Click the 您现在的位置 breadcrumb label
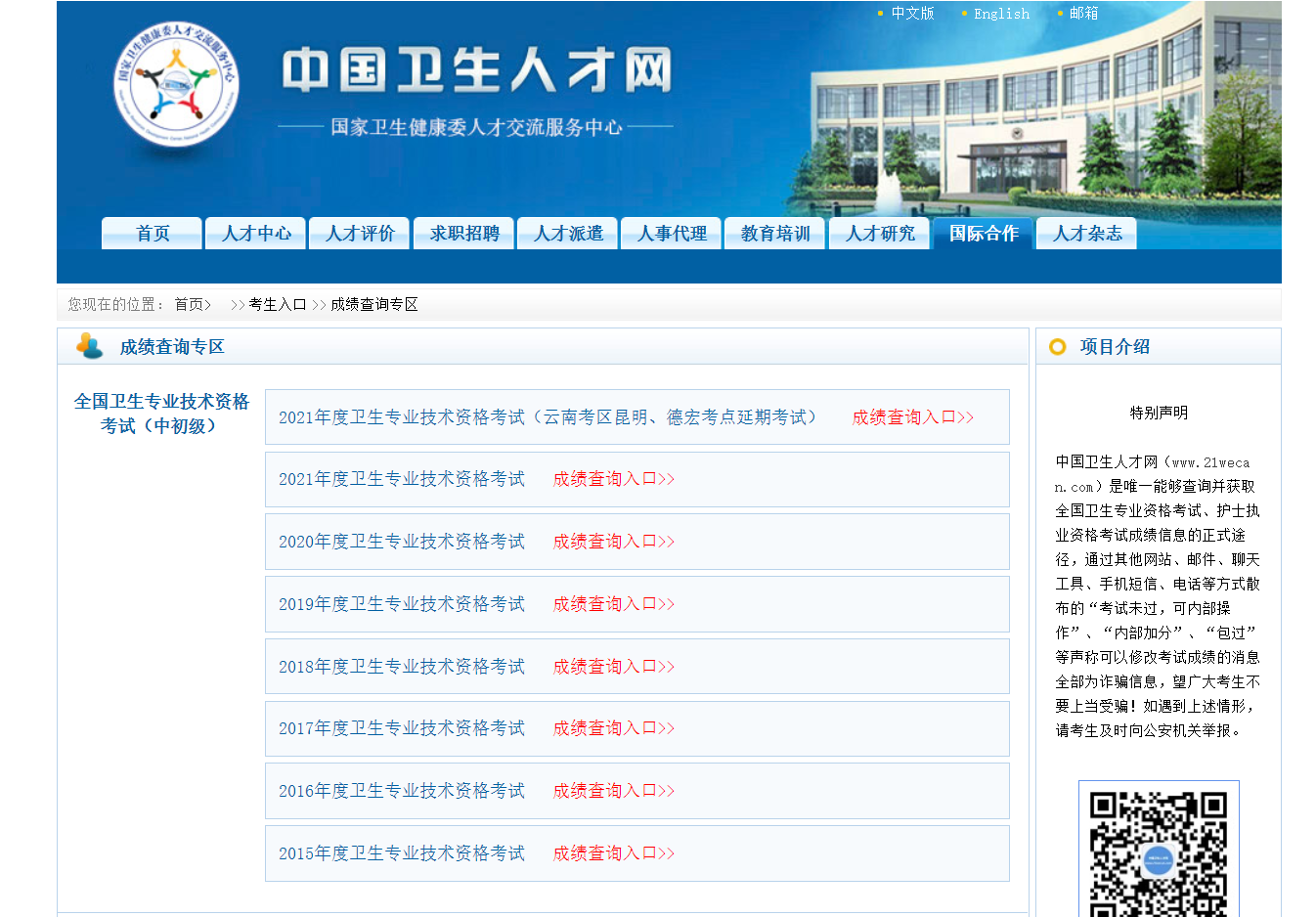This screenshot has height=917, width=1316. click(x=116, y=305)
